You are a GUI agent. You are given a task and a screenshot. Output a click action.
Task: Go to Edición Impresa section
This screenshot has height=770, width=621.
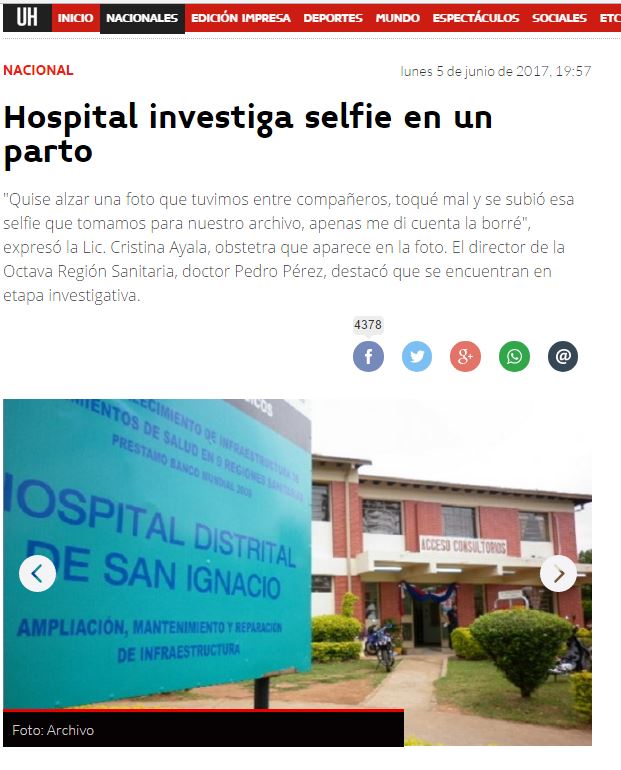pos(241,18)
